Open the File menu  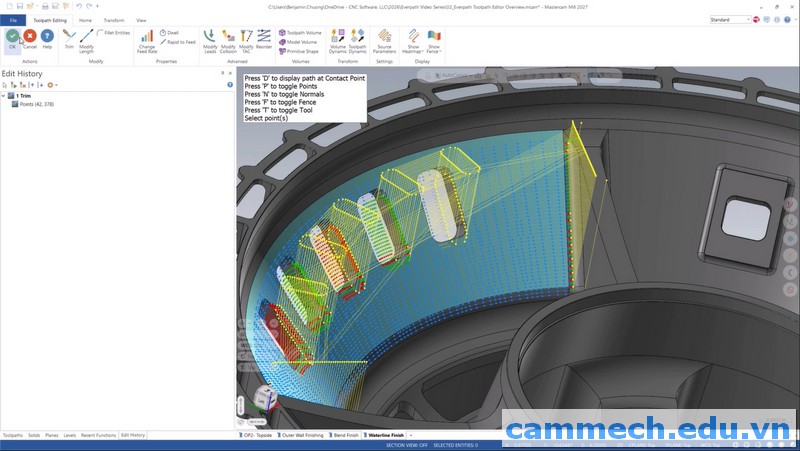[13, 20]
